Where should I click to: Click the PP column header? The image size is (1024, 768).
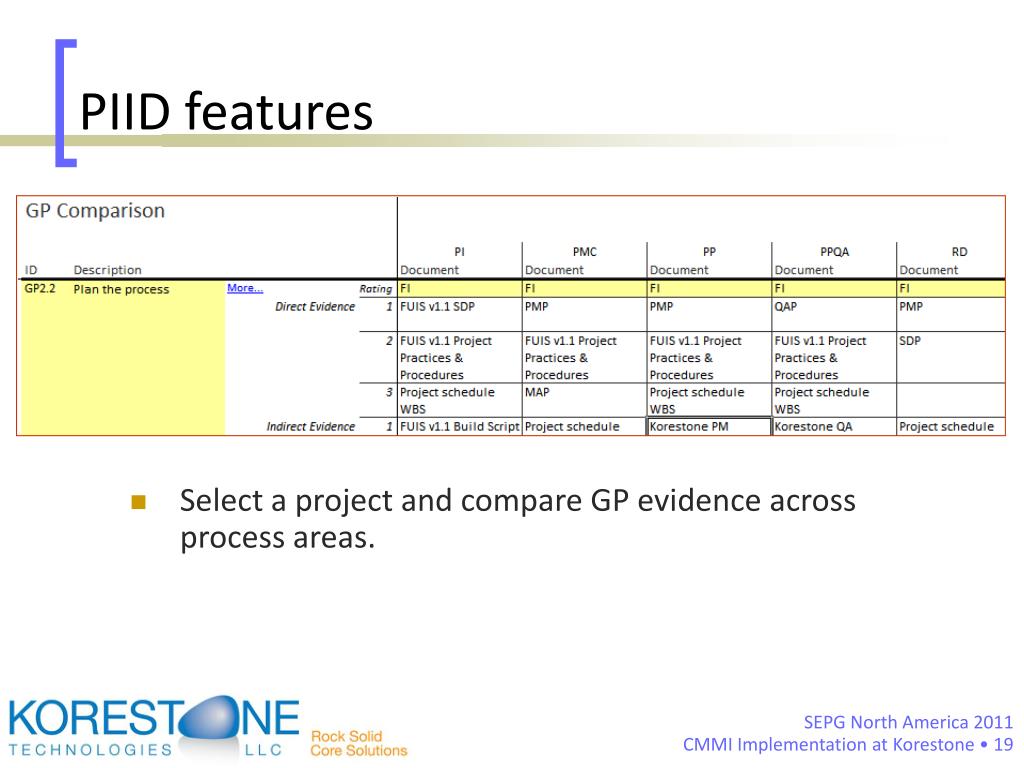pos(709,252)
